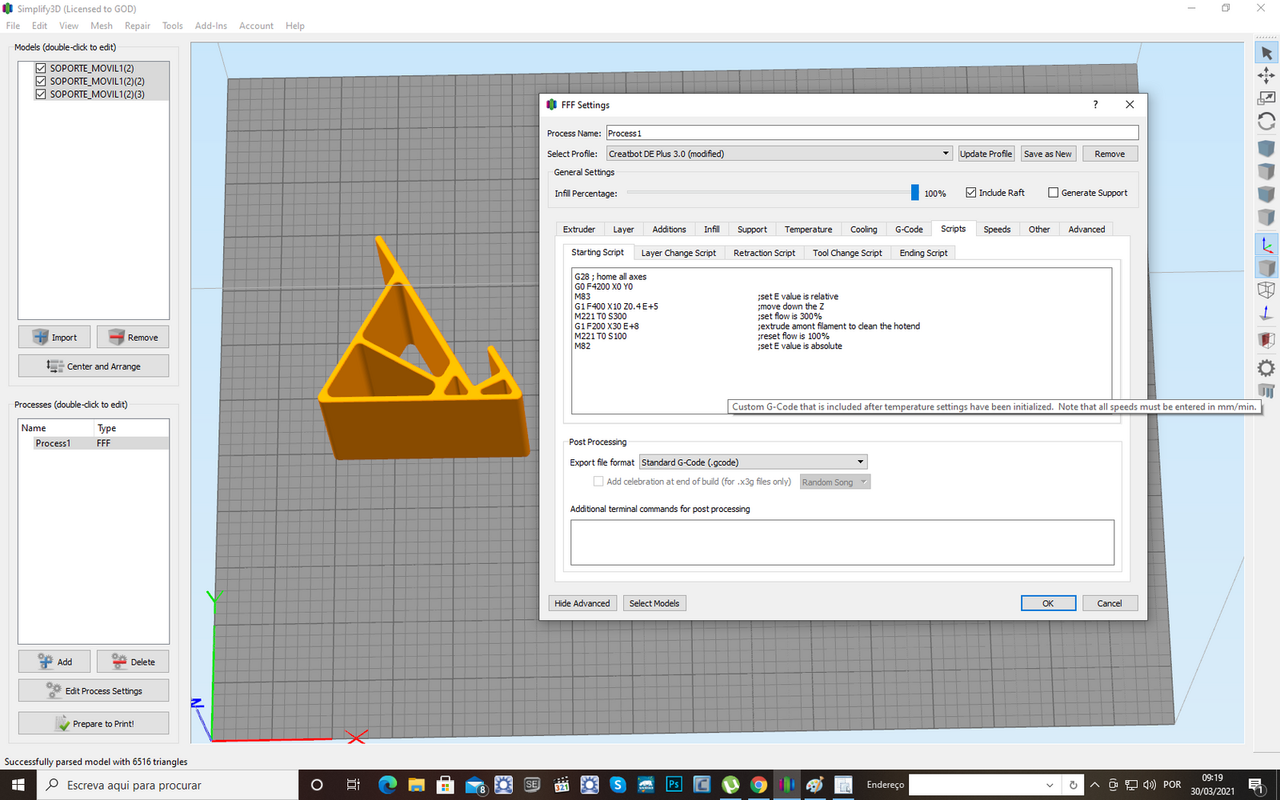
Task: Click the Center and Arrange button
Action: pos(93,366)
